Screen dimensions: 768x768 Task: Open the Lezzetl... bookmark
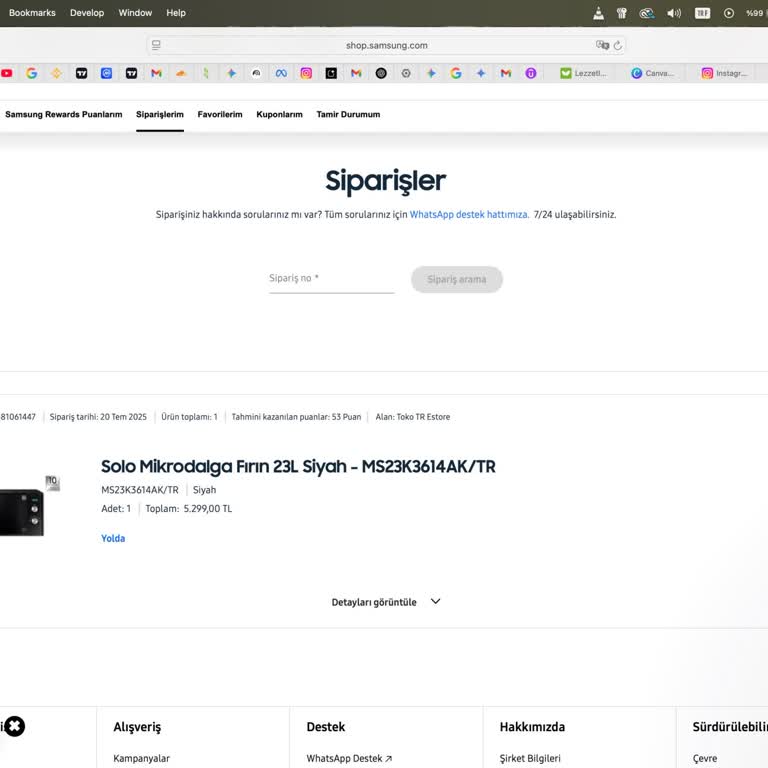pyautogui.click(x=583, y=73)
